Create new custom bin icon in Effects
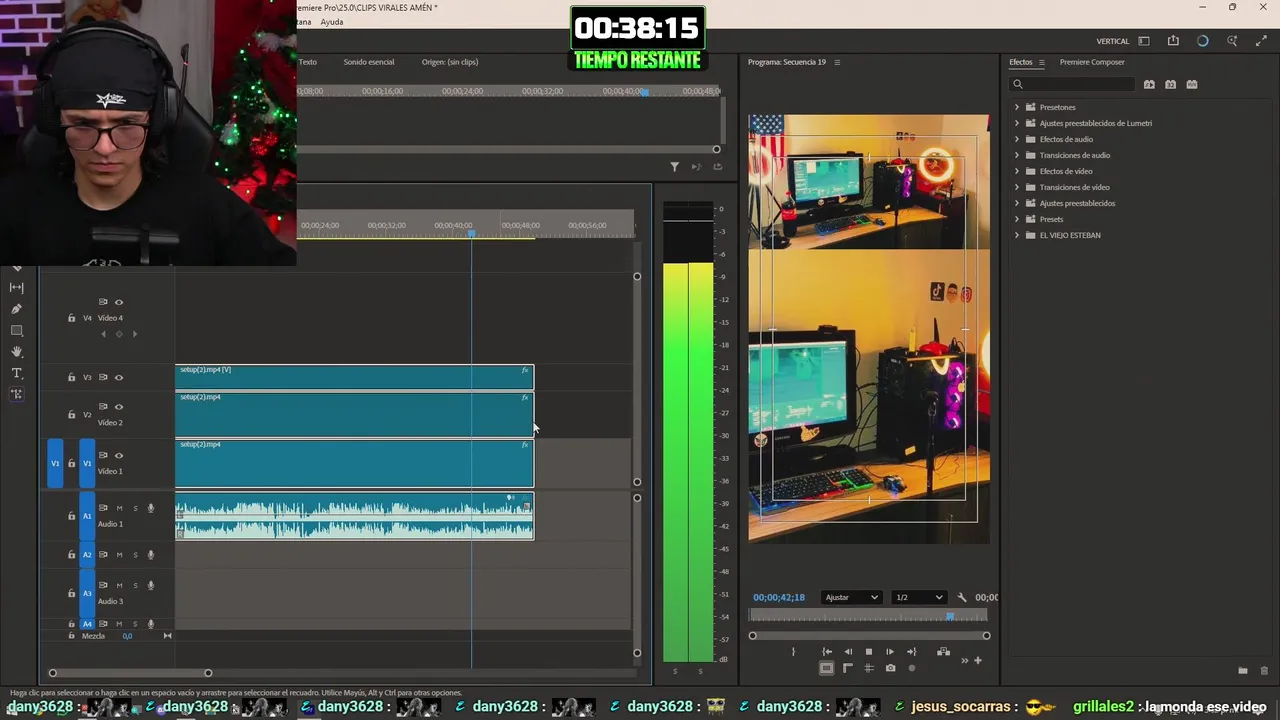1280x720 pixels. point(1242,671)
